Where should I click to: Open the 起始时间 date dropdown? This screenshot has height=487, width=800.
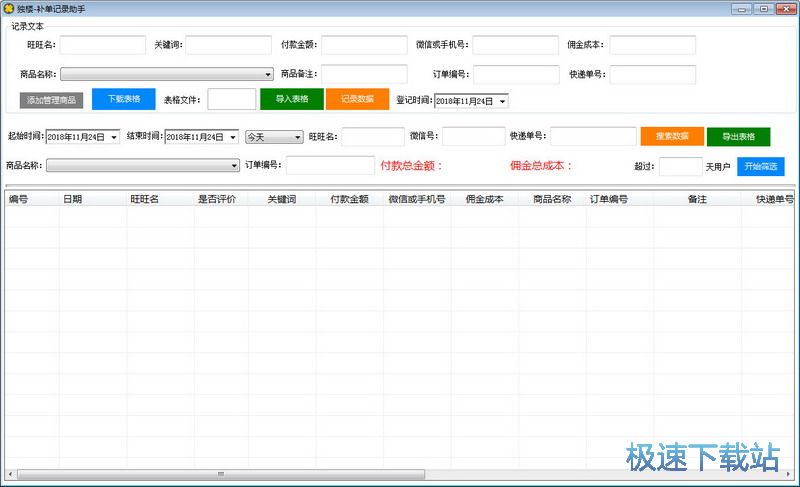(114, 137)
